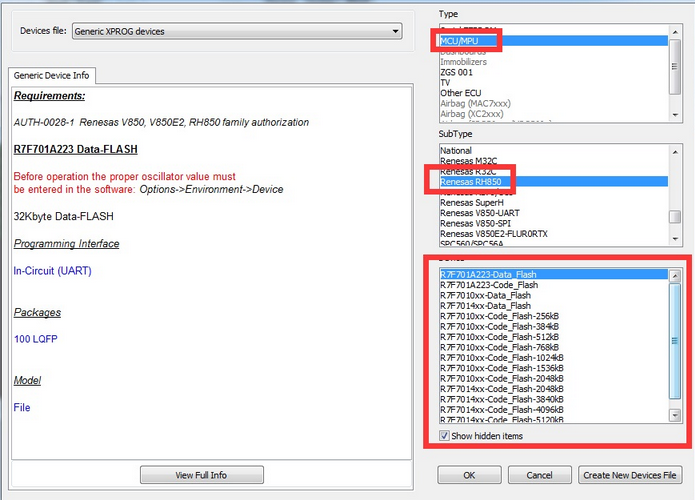Click SubType list scroll up arrow
This screenshot has height=500, width=695.
pos(675,152)
